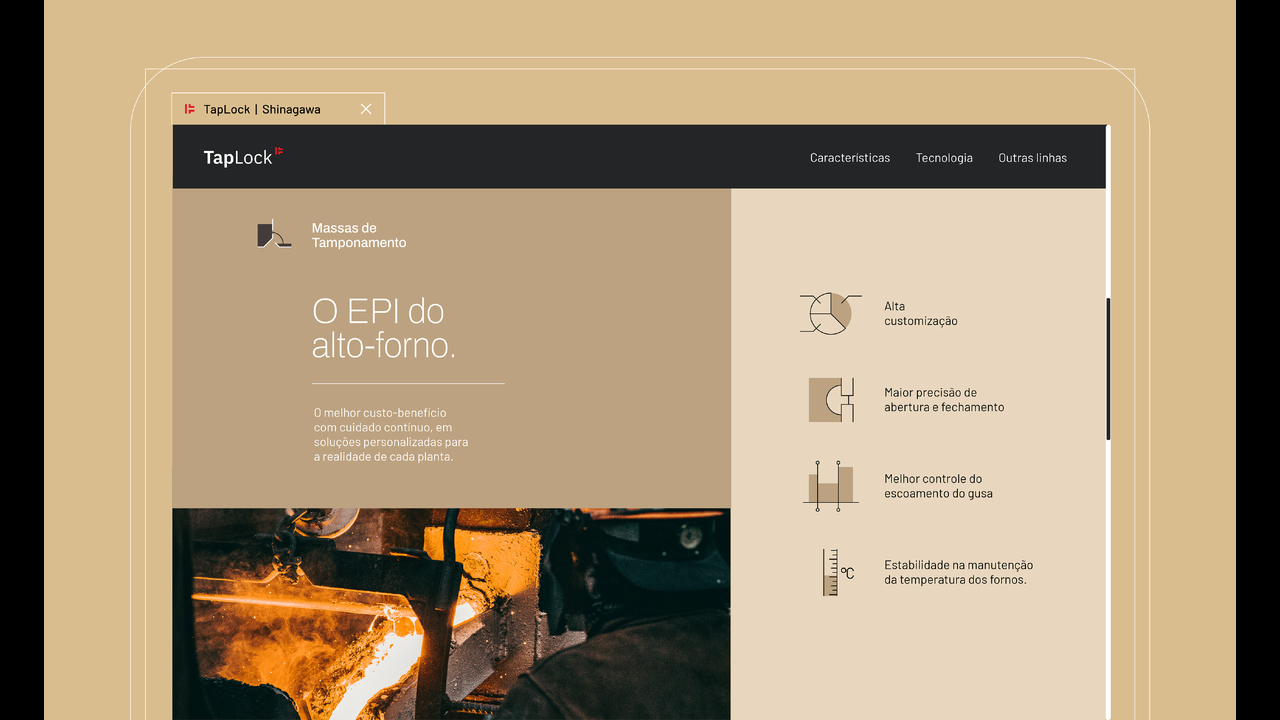1280x720 pixels.
Task: Click the opening and closing precision icon
Action: click(x=831, y=400)
